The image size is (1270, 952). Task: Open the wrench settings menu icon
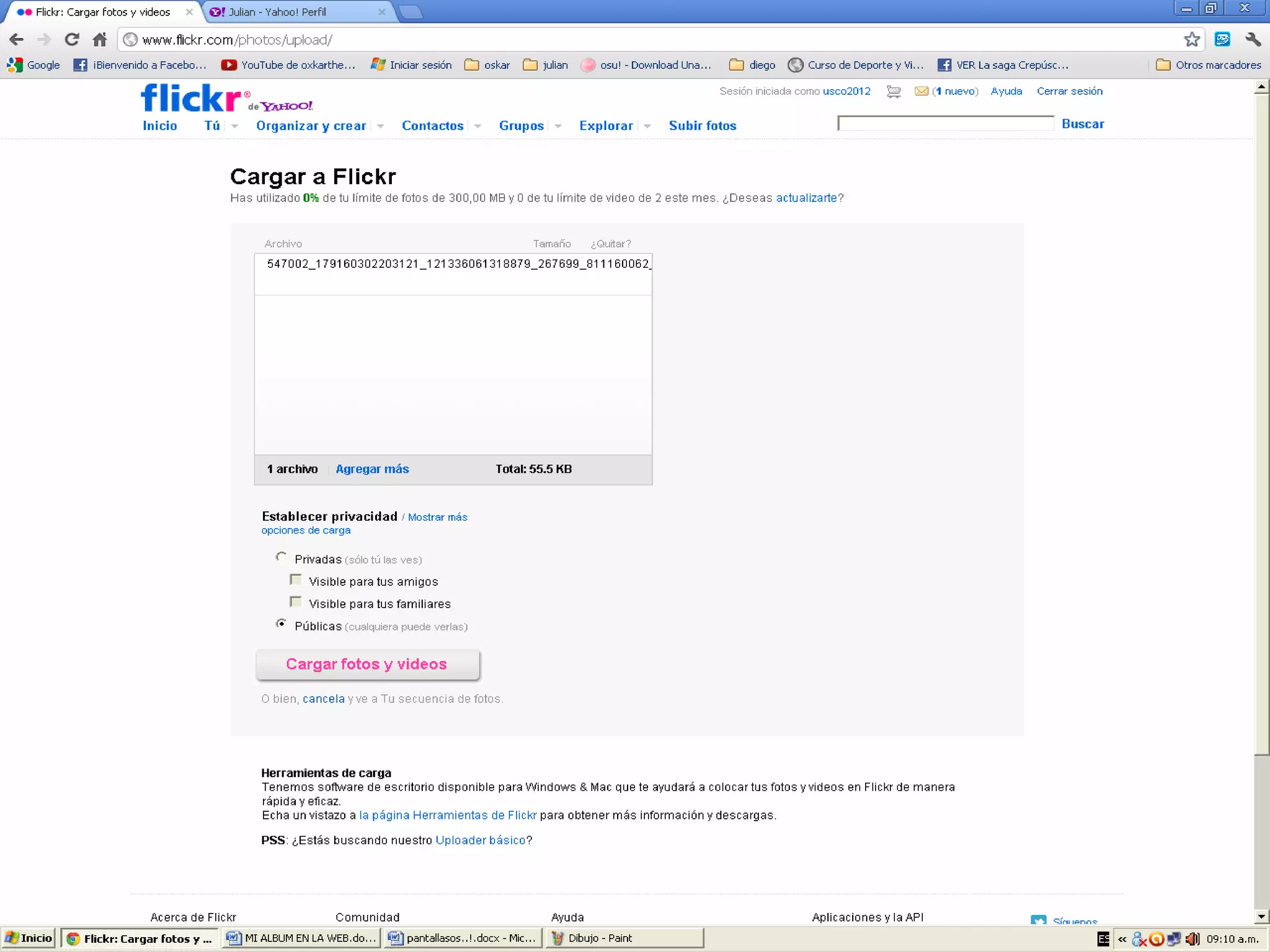click(x=1252, y=40)
